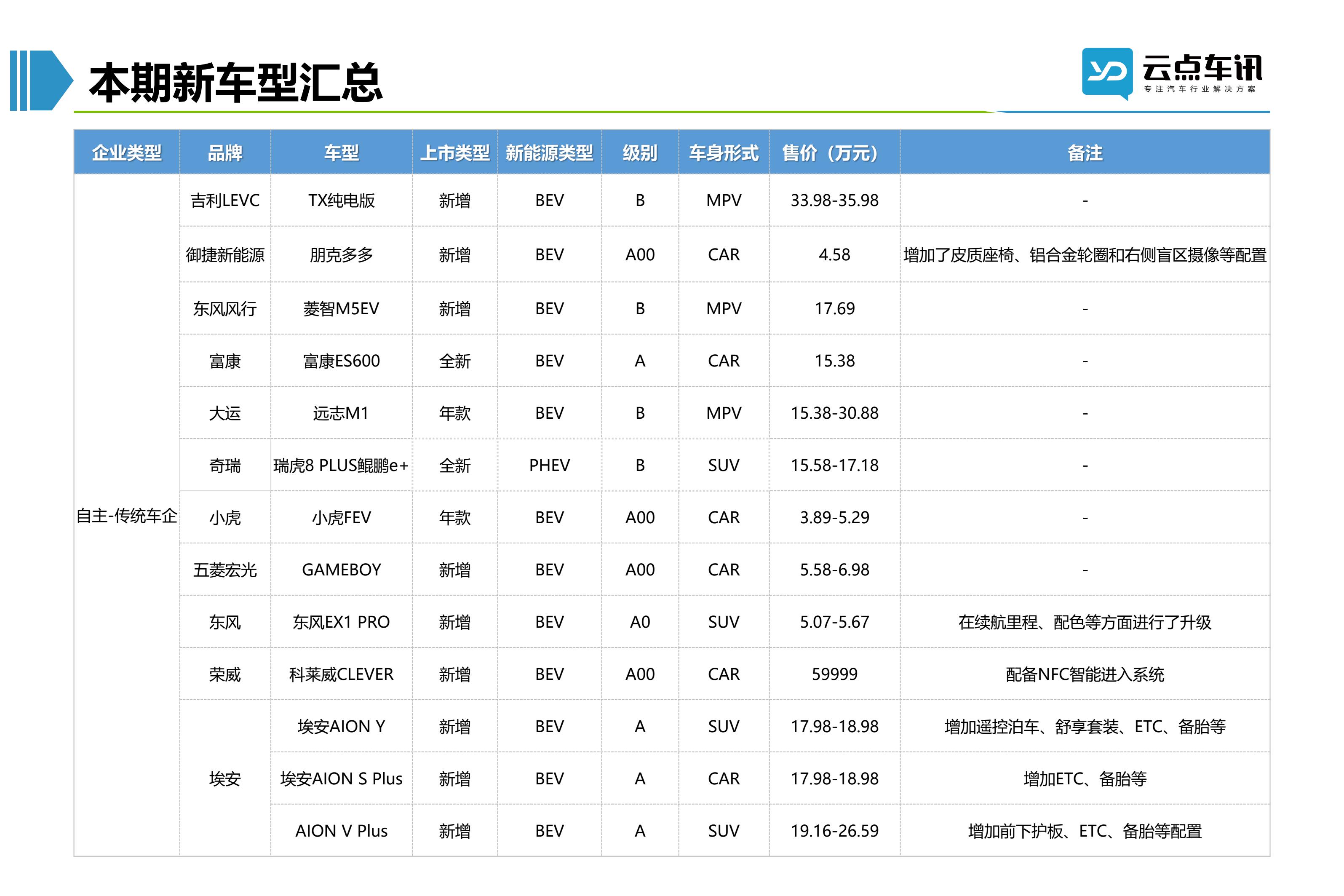
Task: Click the 新能源类型 column header
Action: tap(550, 152)
